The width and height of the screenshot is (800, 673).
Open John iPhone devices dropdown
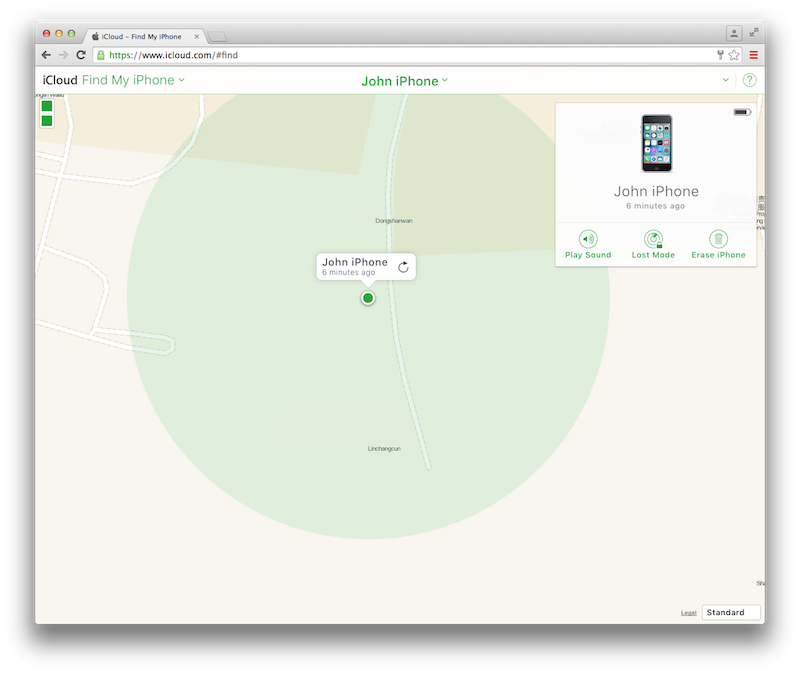tap(405, 81)
